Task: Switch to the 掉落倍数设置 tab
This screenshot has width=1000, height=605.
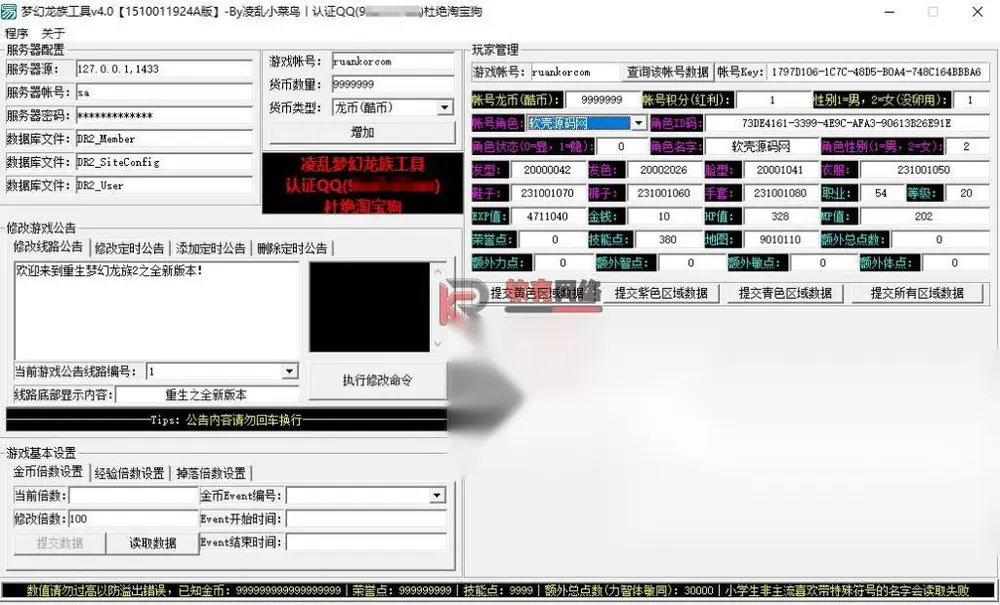Action: point(211,473)
